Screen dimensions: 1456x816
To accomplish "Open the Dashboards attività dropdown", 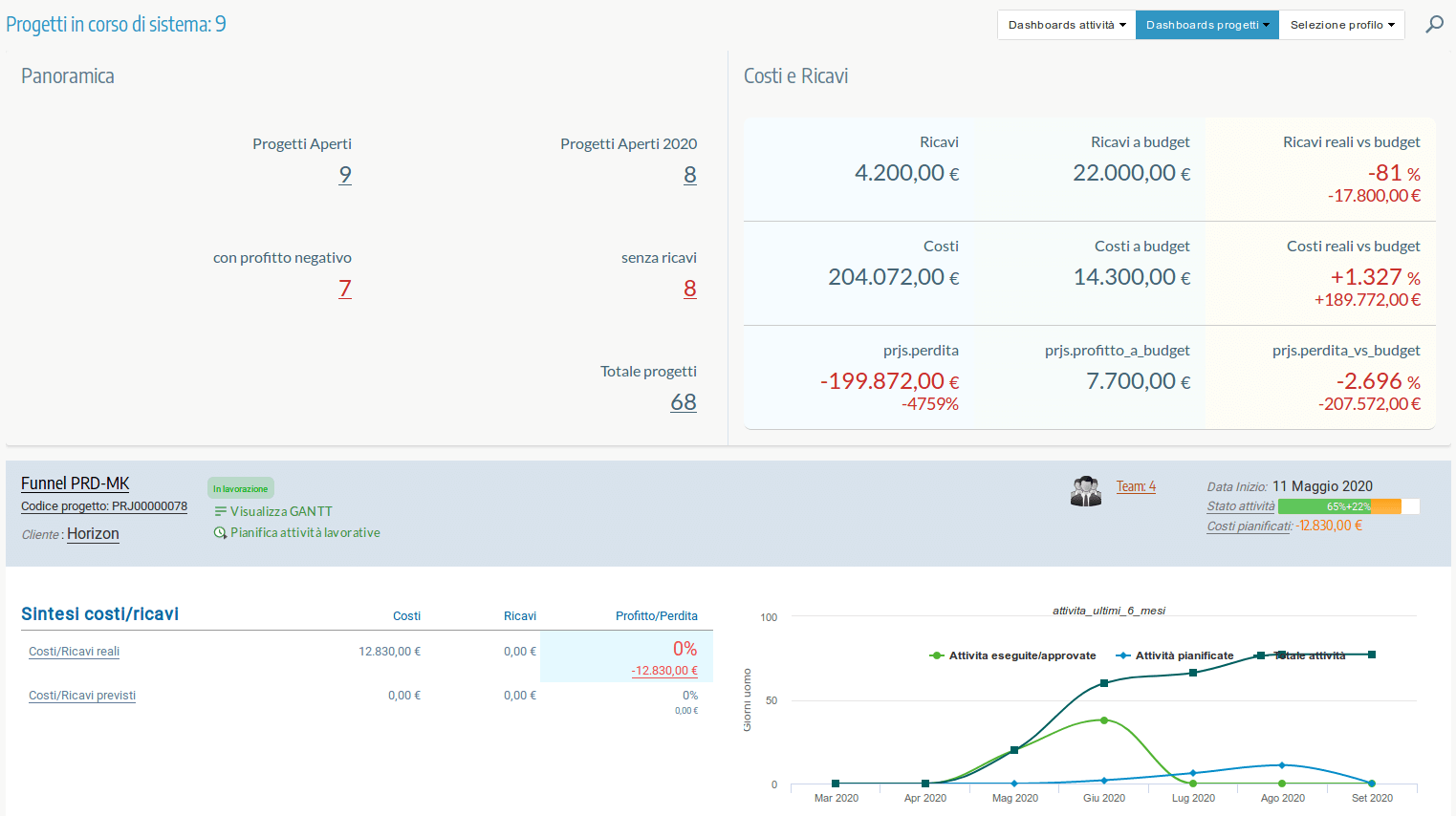I will tap(1065, 25).
